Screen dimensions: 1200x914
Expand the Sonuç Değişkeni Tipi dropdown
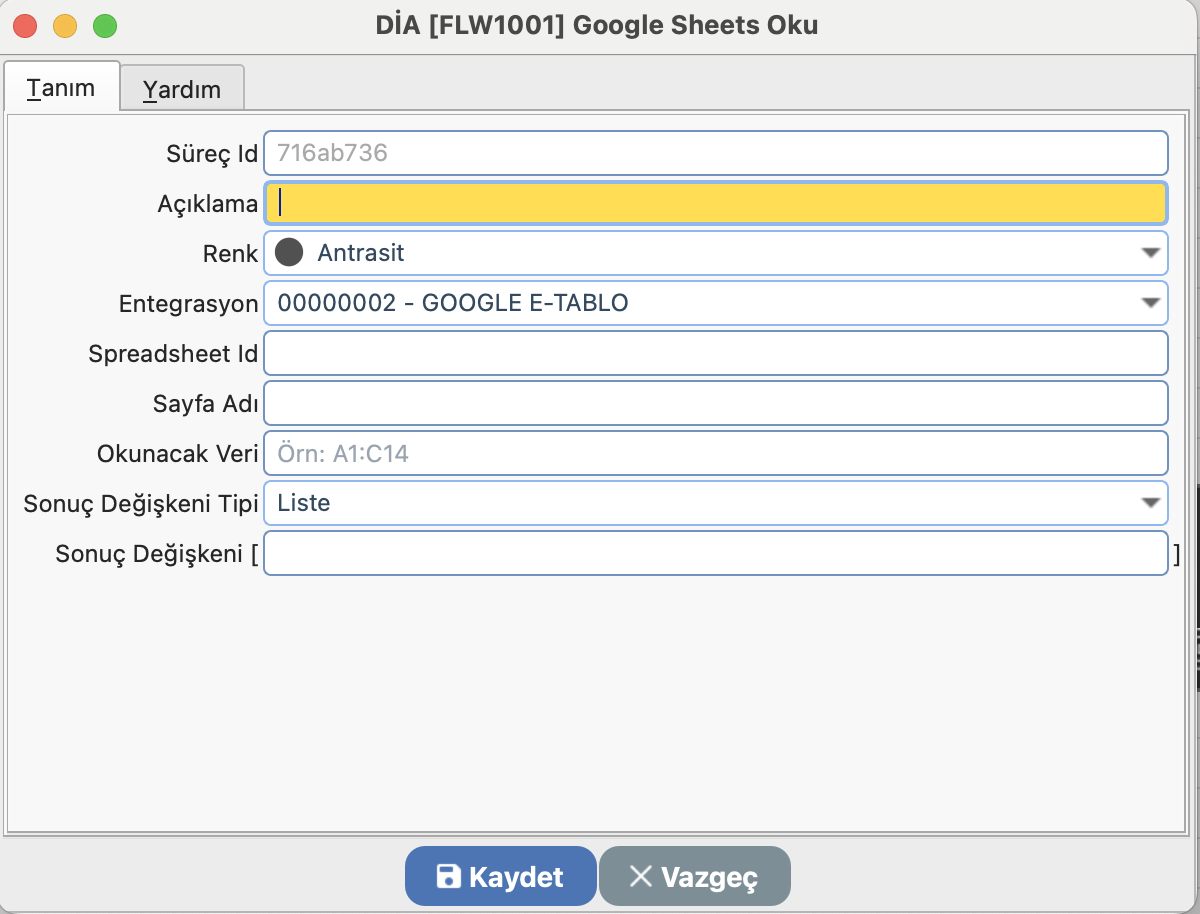coord(1151,503)
